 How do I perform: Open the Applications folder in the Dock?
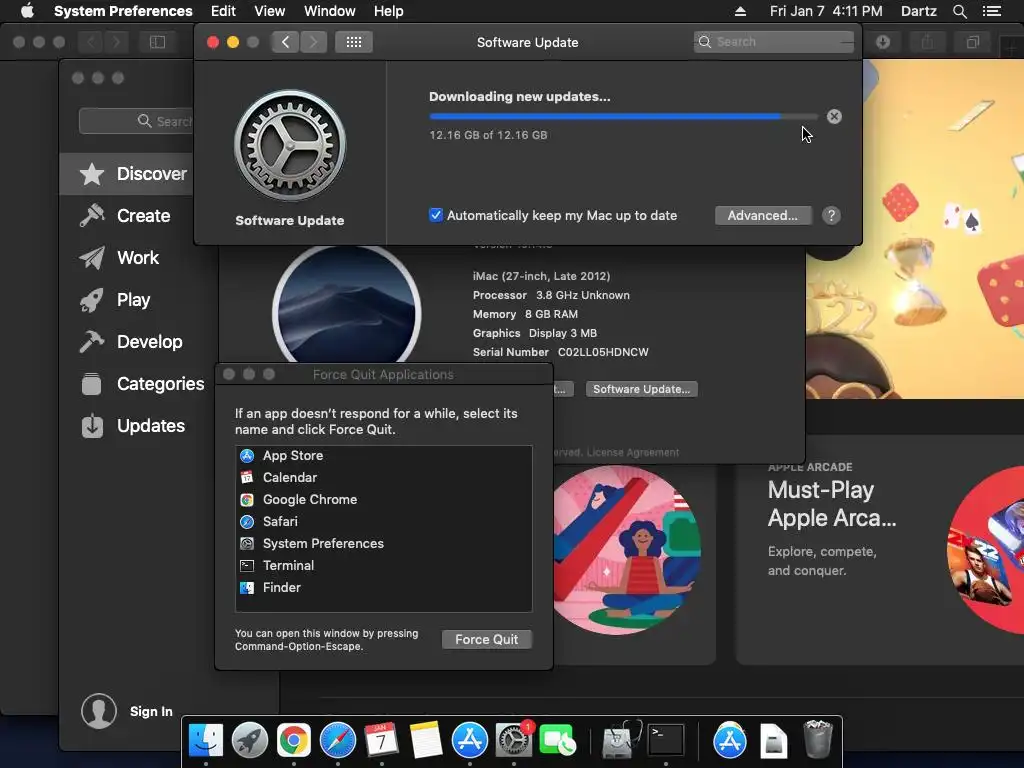729,741
